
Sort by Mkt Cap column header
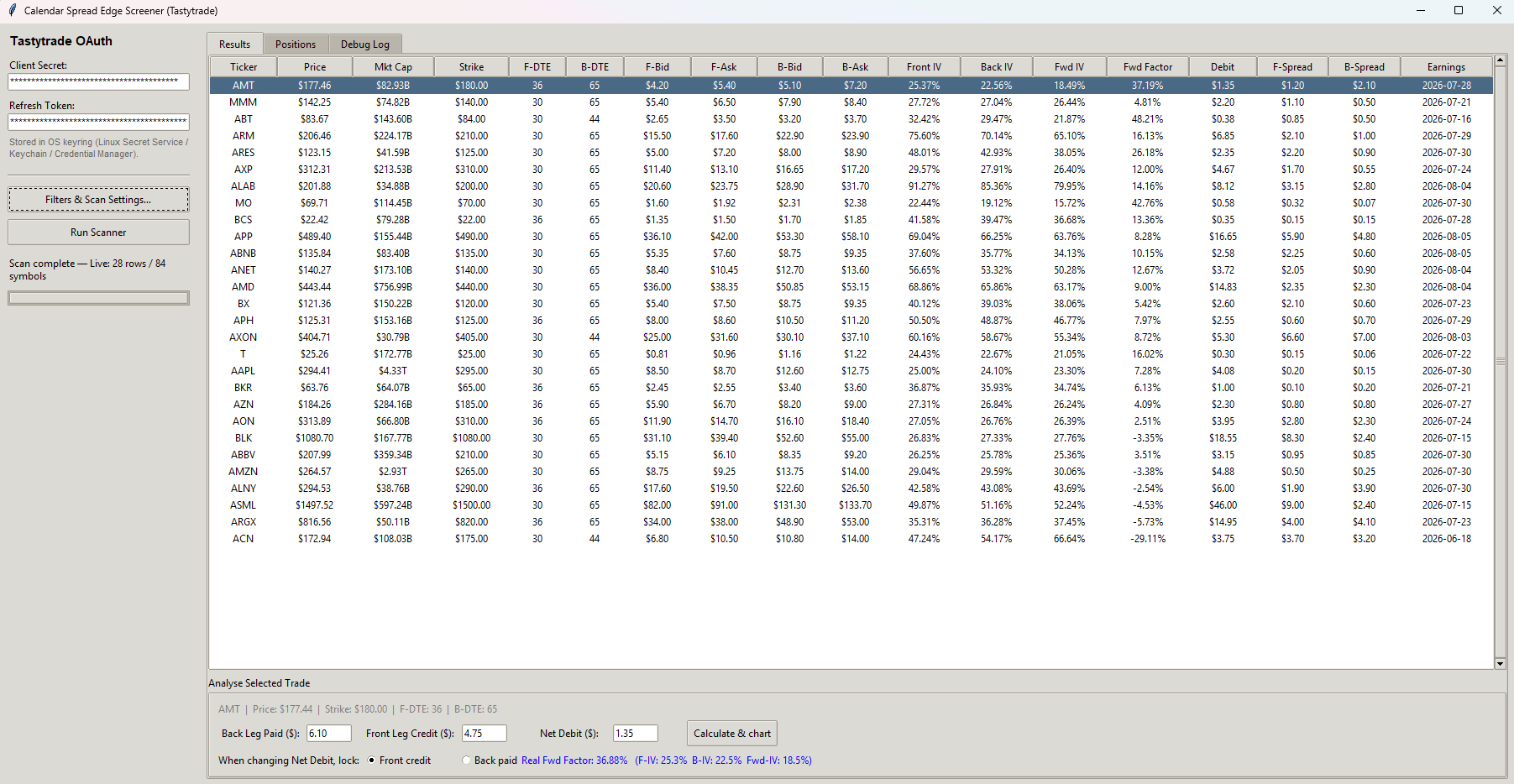[x=393, y=67]
